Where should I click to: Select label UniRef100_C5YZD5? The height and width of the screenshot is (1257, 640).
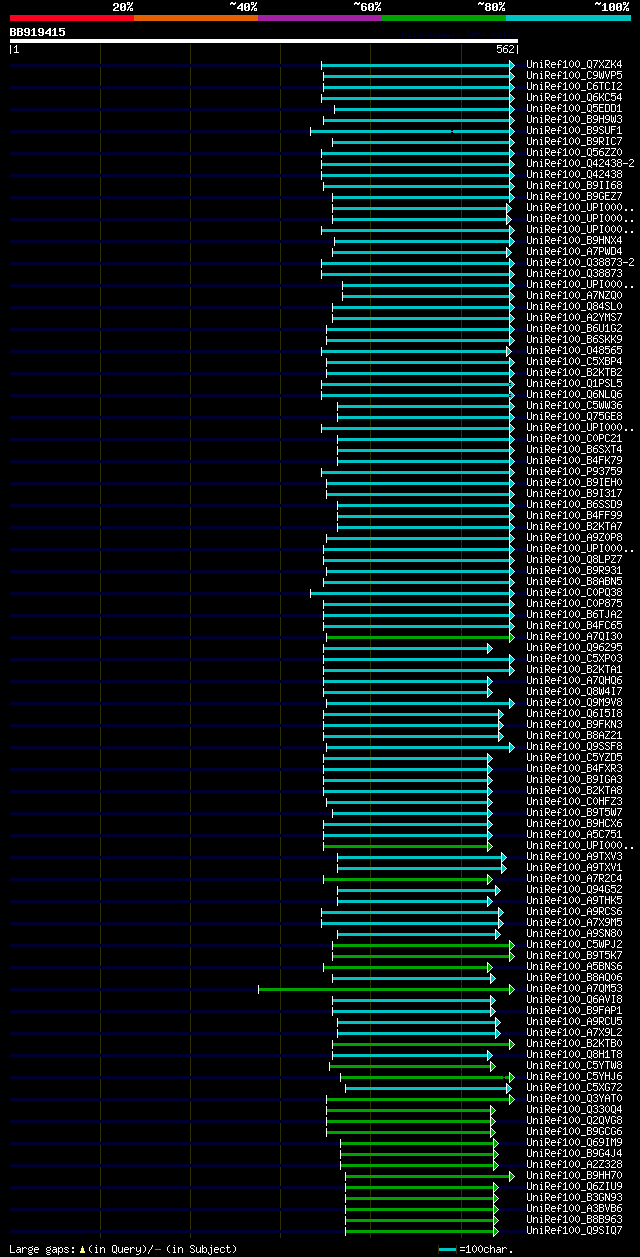[574, 757]
